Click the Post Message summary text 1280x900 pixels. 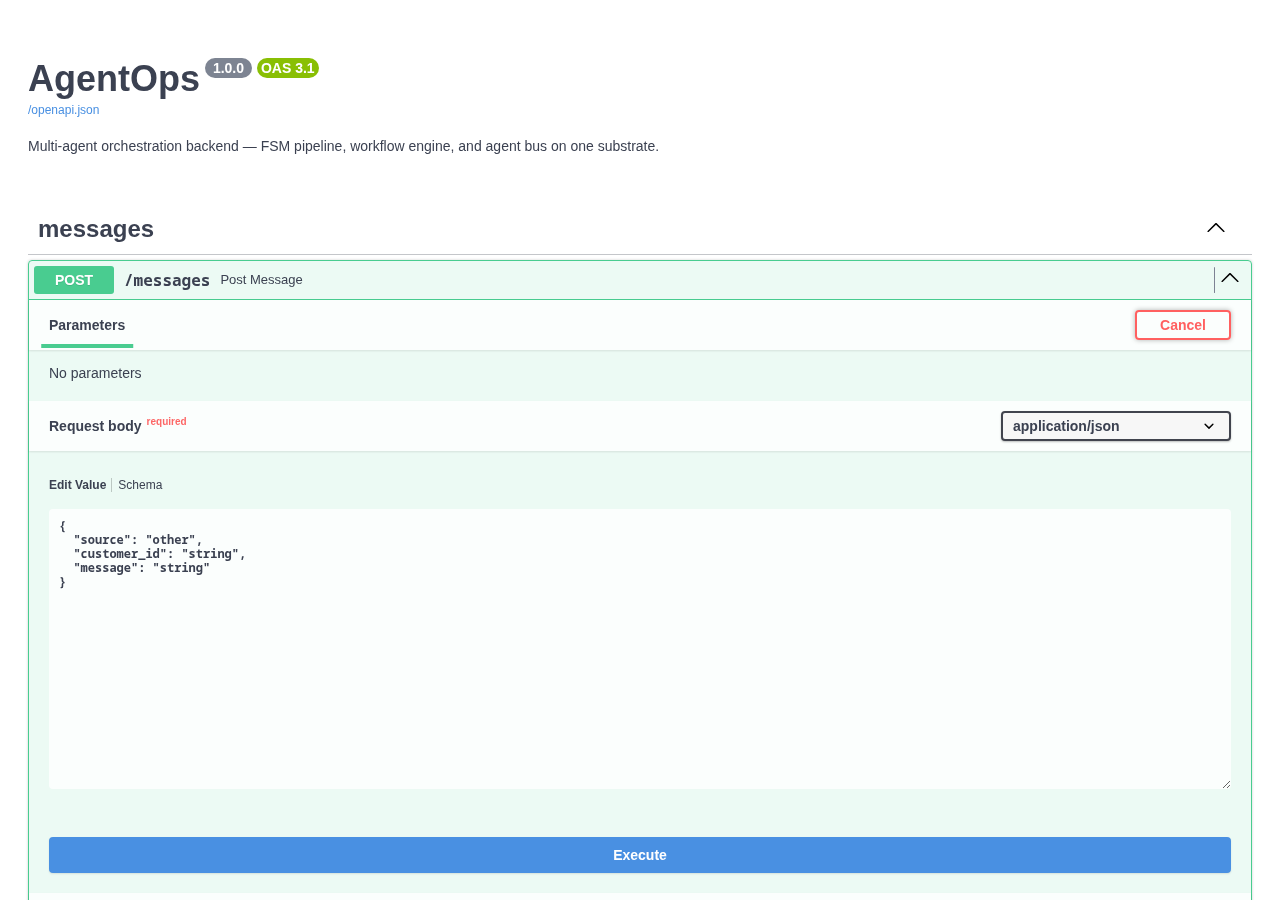(261, 280)
